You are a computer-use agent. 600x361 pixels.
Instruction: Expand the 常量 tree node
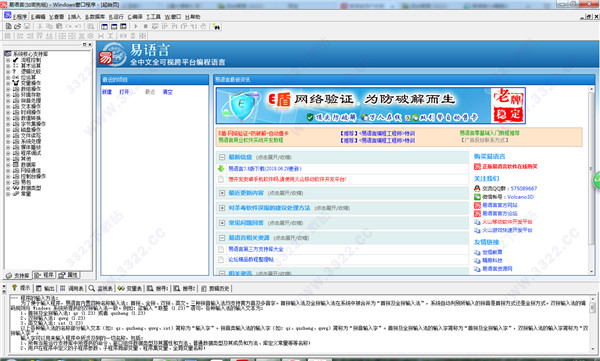tap(8, 194)
